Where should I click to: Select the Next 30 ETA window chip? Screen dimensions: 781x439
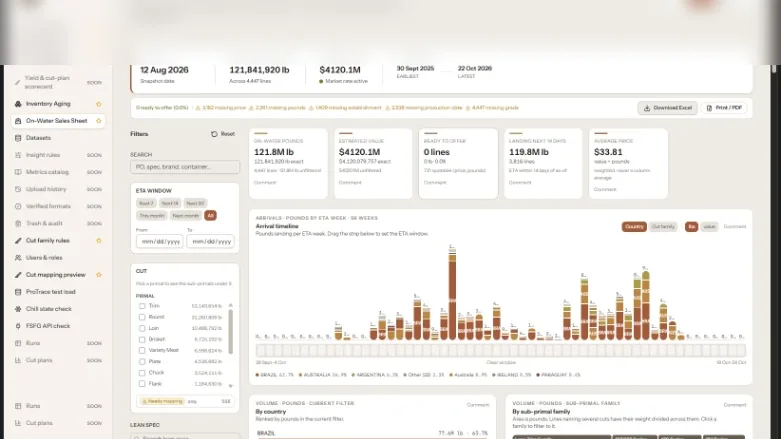[195, 203]
